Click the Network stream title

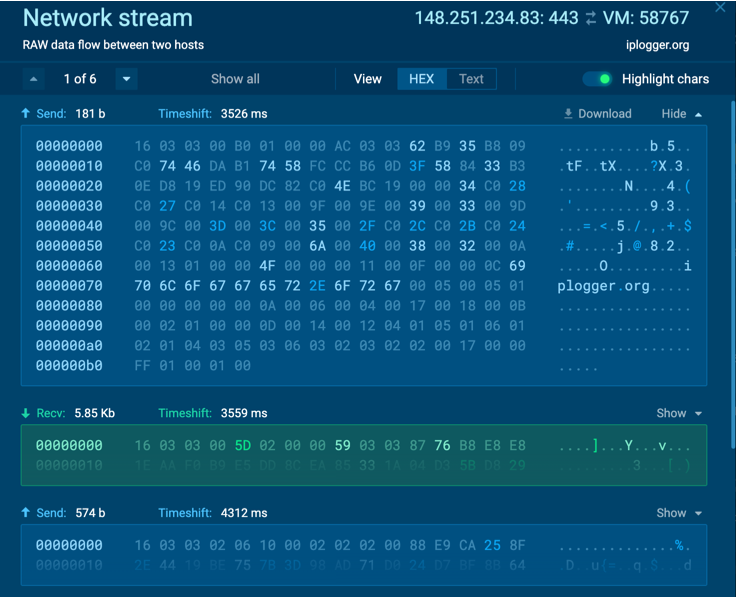(x=108, y=18)
